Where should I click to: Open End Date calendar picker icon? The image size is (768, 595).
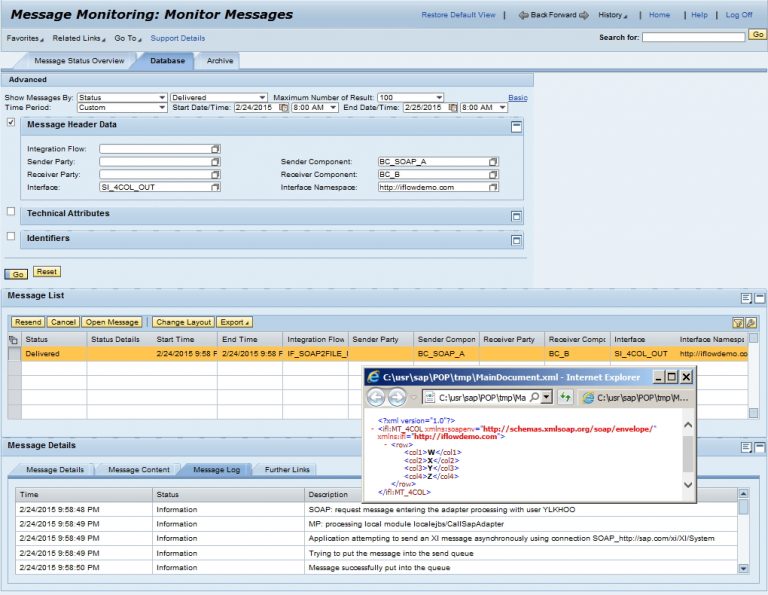(x=455, y=107)
